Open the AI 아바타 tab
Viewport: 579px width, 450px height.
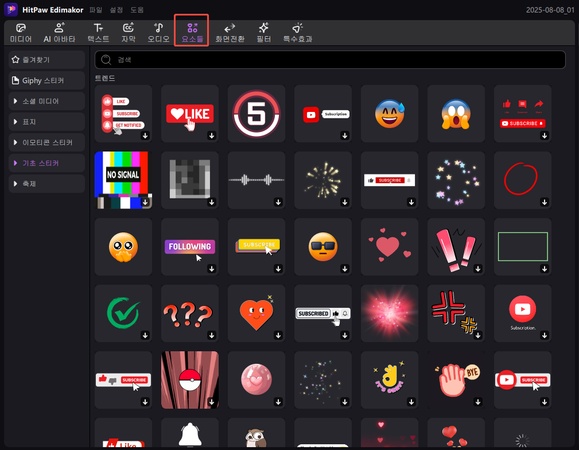click(x=59, y=32)
